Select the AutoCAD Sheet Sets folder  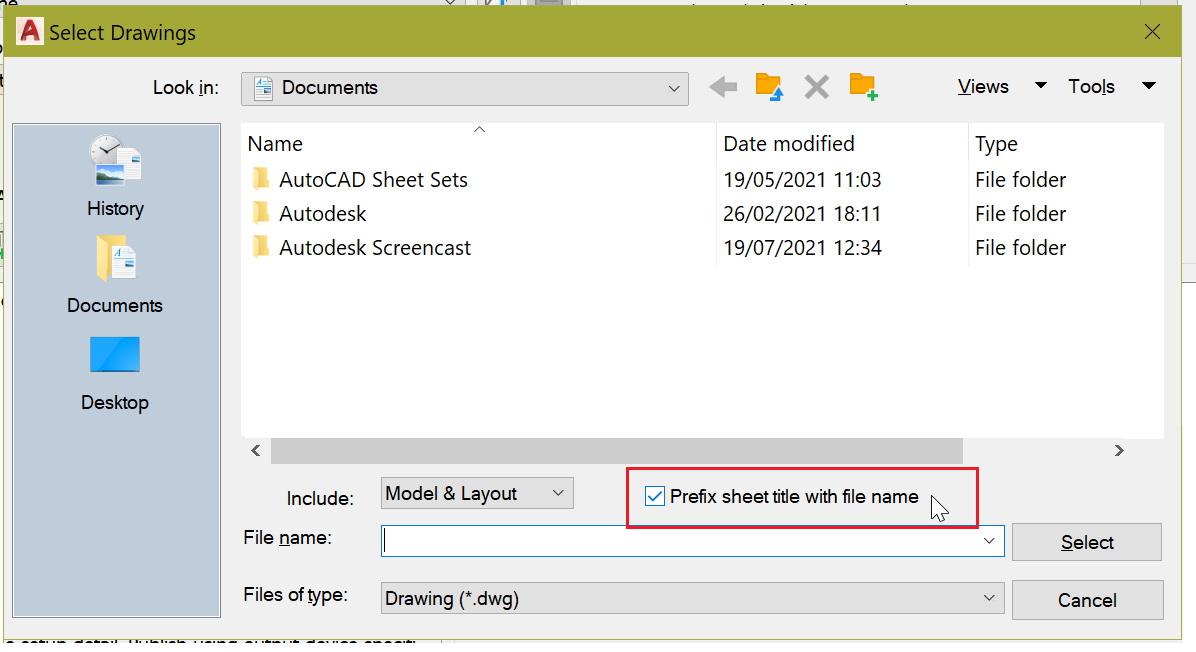[373, 180]
